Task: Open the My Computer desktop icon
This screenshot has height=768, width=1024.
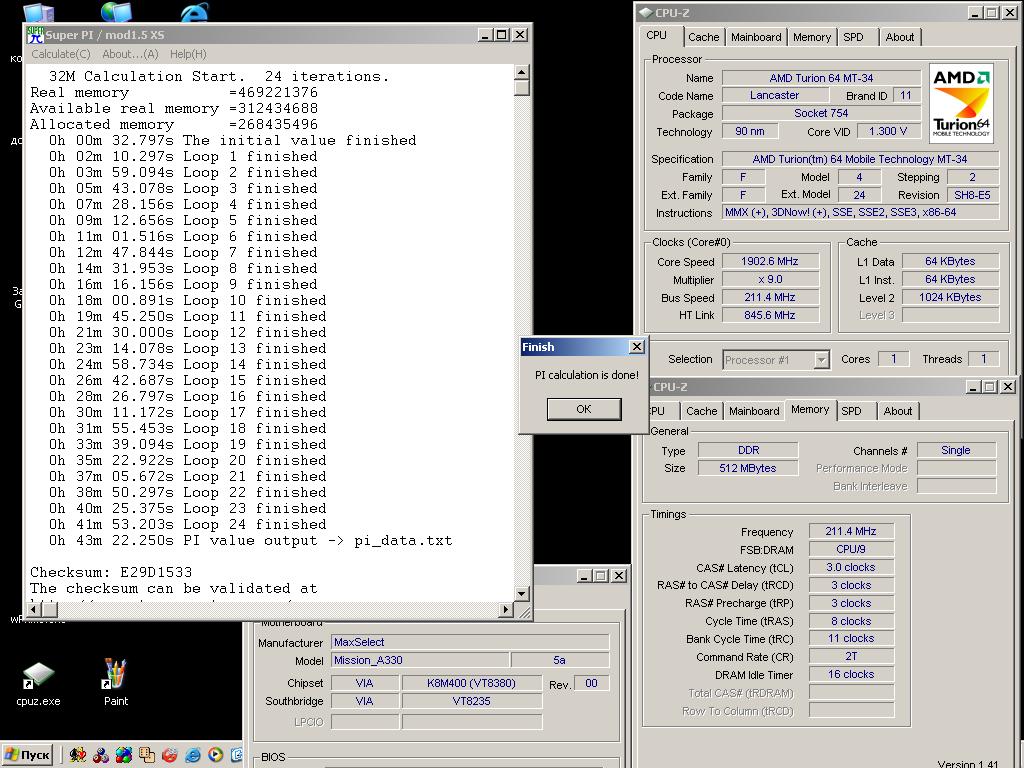Action: 38,11
